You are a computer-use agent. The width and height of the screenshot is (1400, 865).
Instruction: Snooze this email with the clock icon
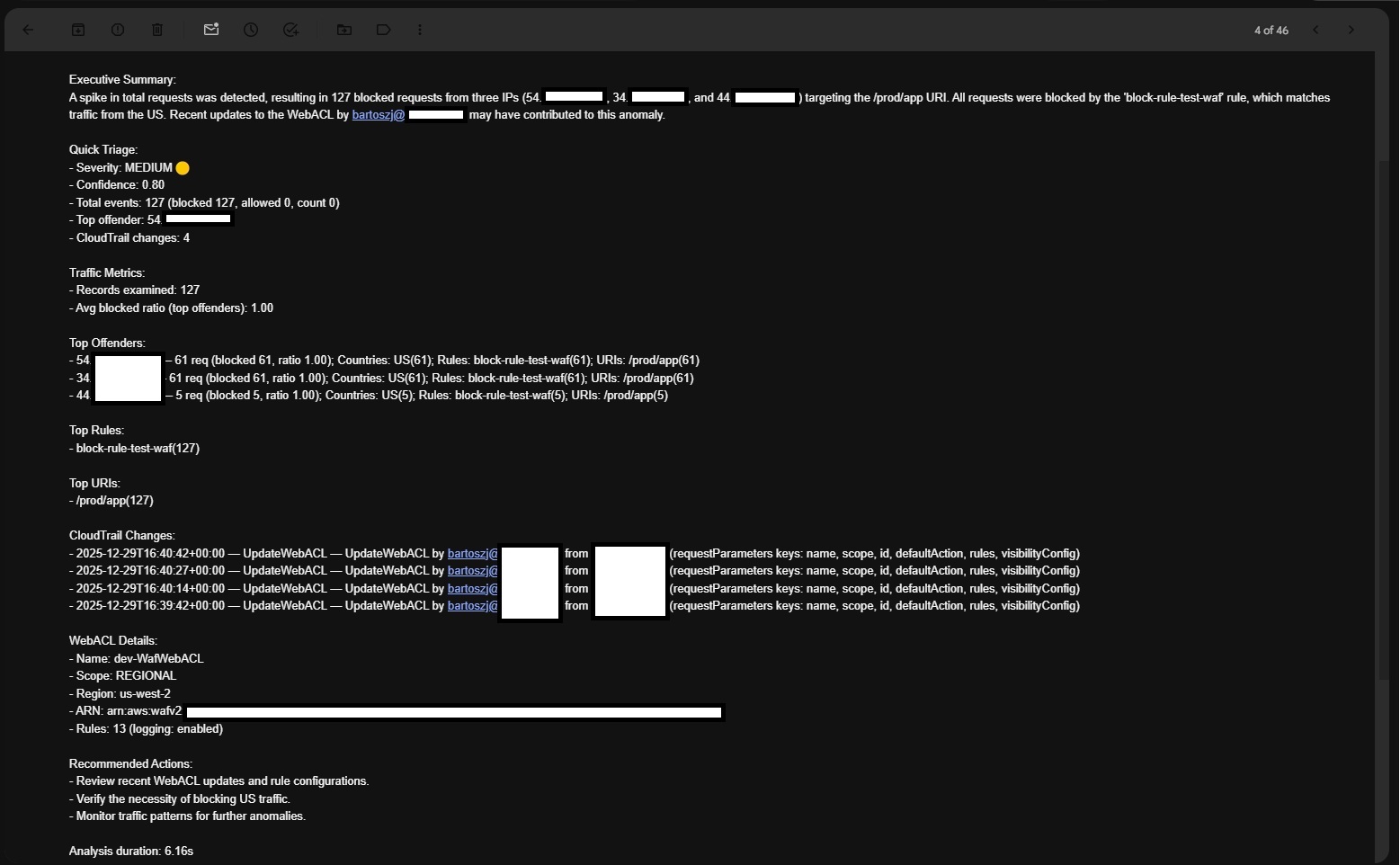pyautogui.click(x=251, y=30)
